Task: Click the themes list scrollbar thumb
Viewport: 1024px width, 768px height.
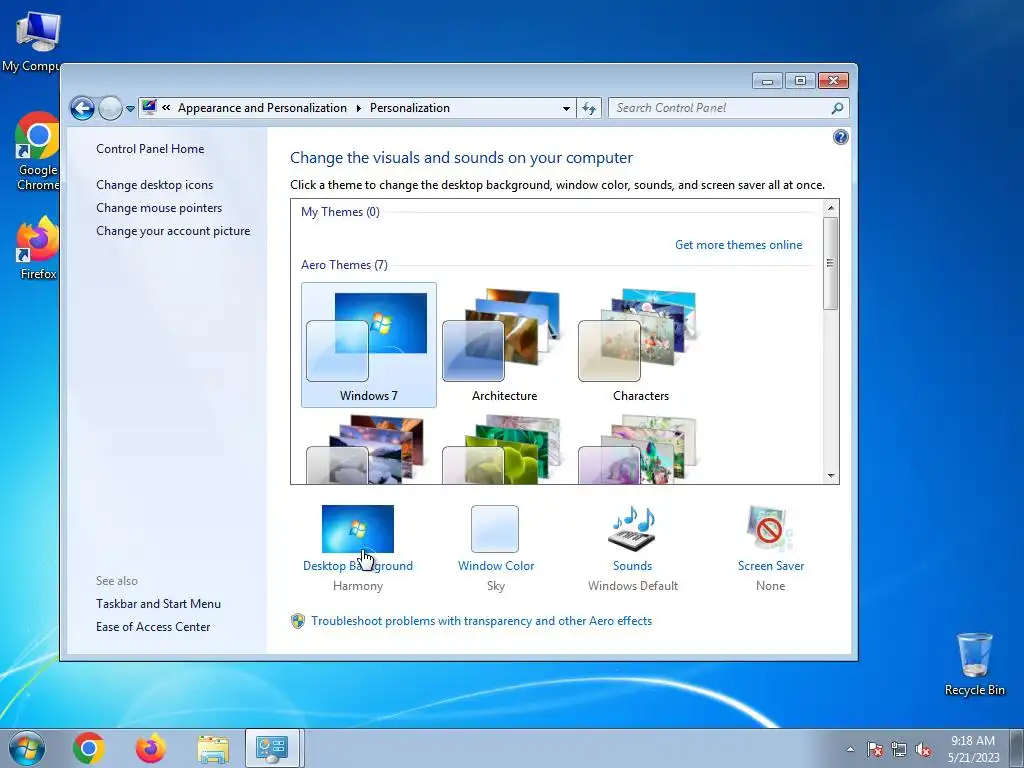Action: (x=831, y=263)
